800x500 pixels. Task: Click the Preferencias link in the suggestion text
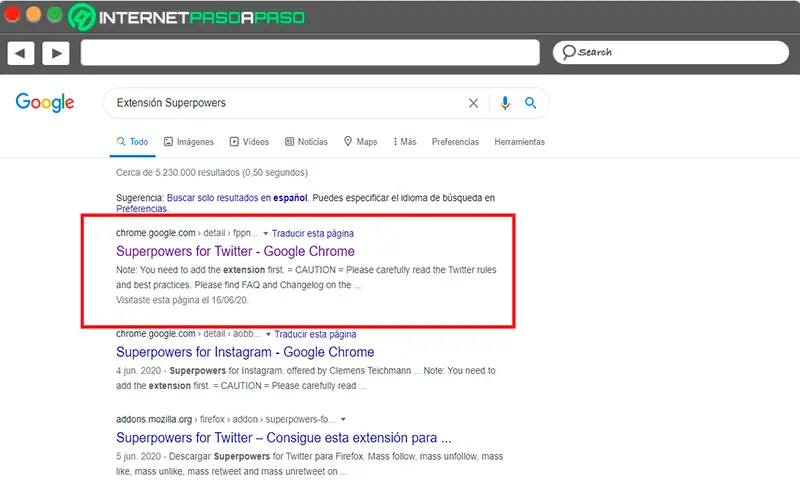click(141, 209)
